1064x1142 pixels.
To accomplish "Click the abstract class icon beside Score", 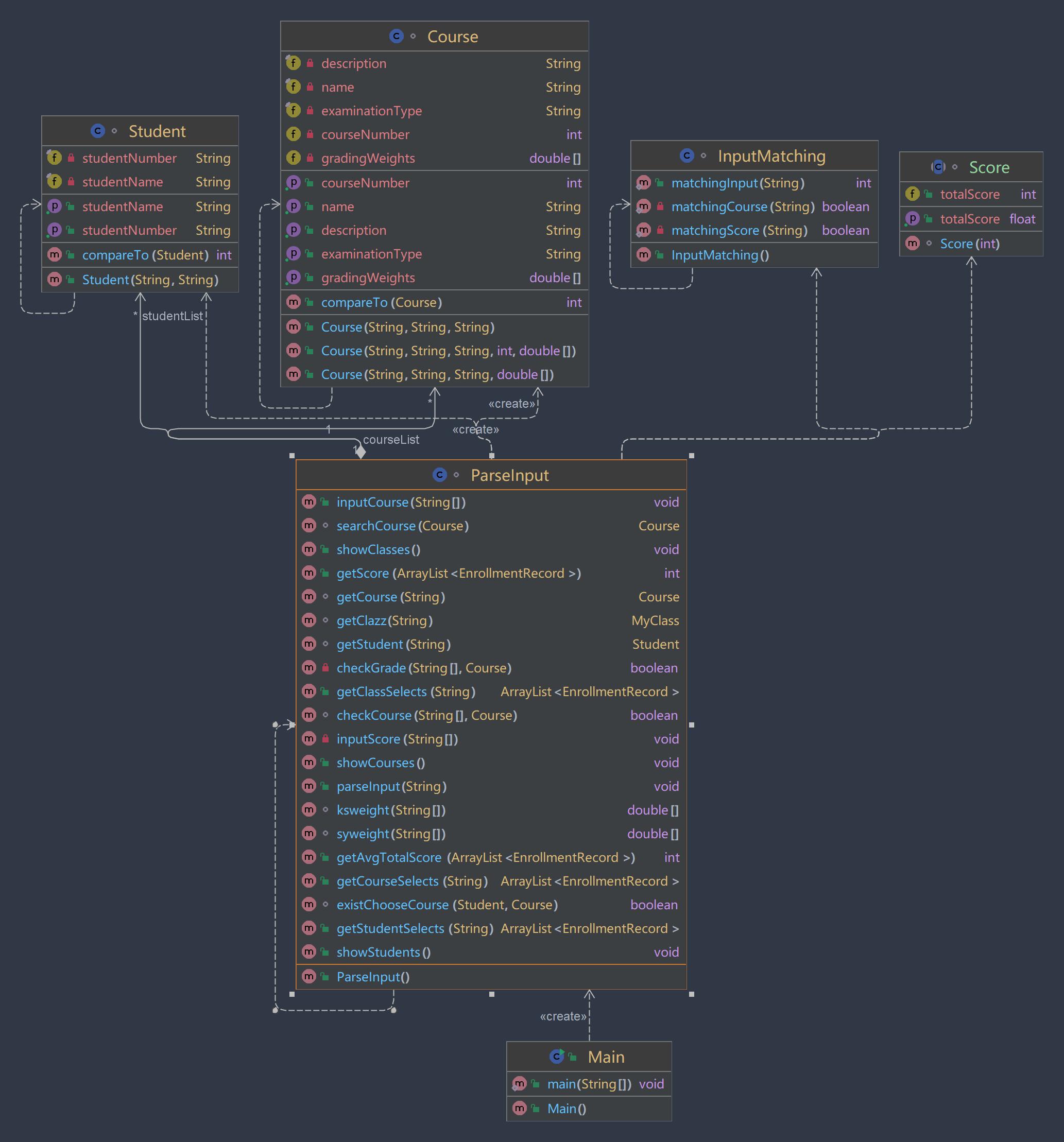I will [x=938, y=167].
